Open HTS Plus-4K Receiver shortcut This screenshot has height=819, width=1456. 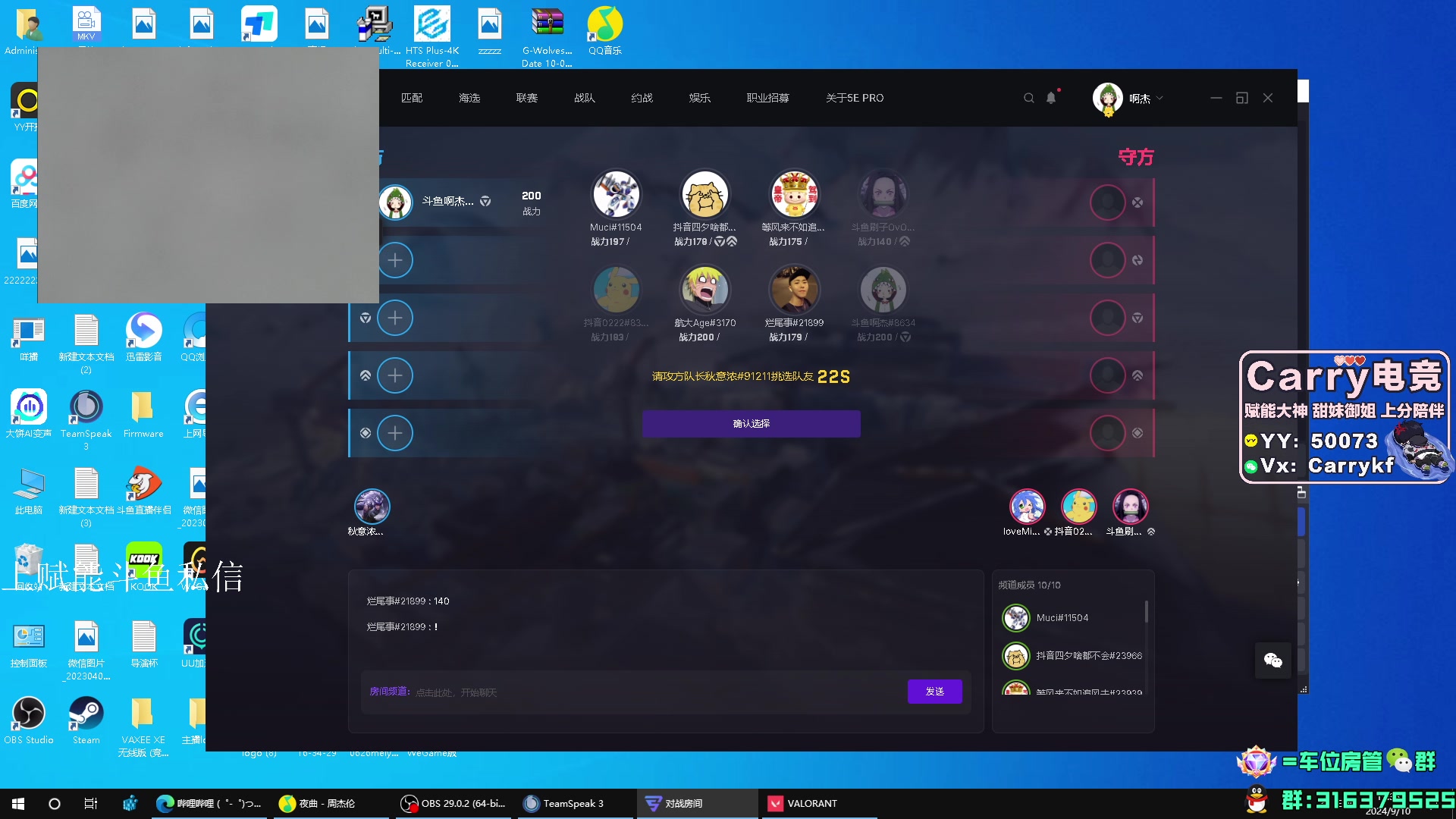tap(431, 36)
